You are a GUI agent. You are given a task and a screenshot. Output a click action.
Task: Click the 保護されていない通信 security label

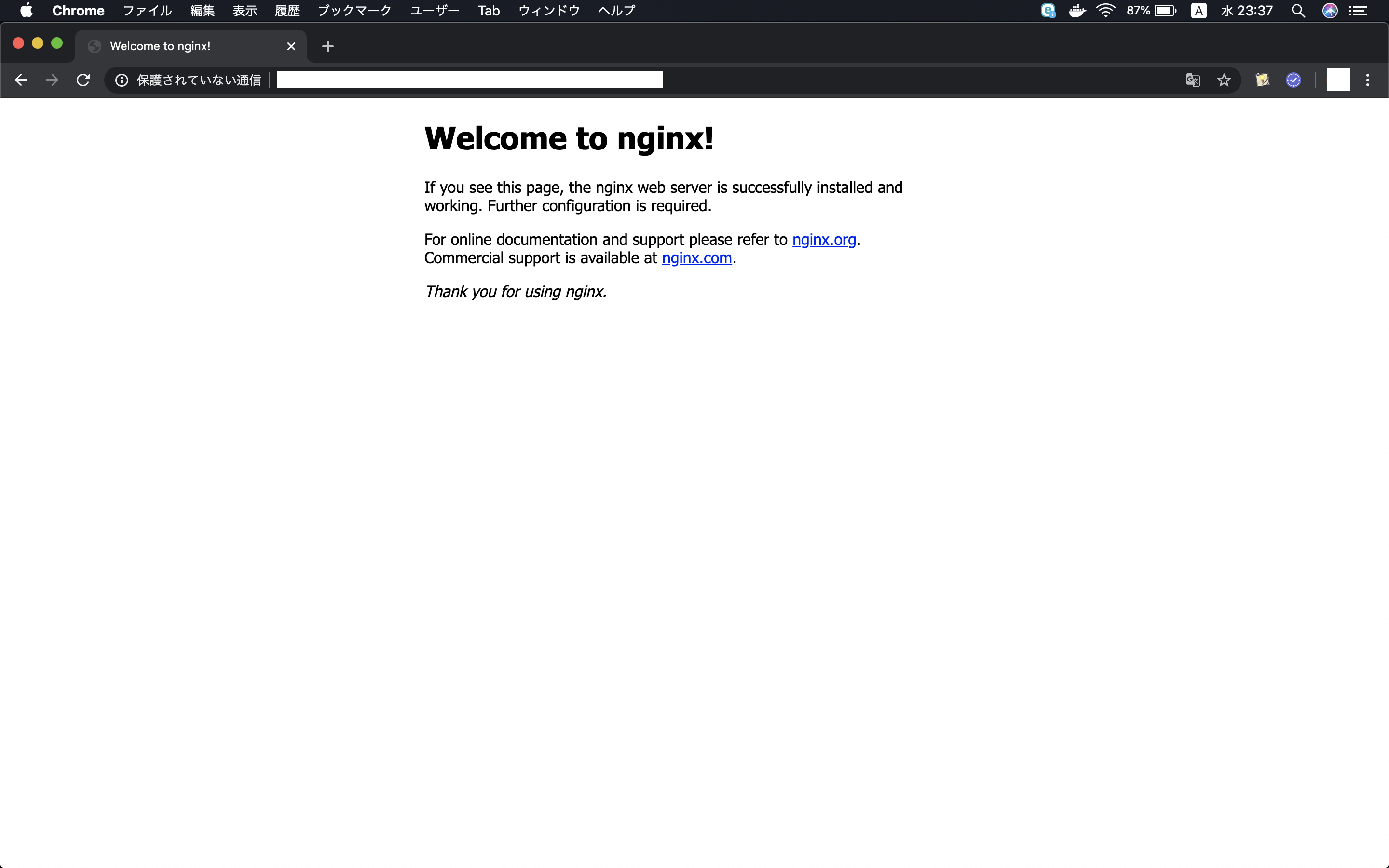click(199, 81)
